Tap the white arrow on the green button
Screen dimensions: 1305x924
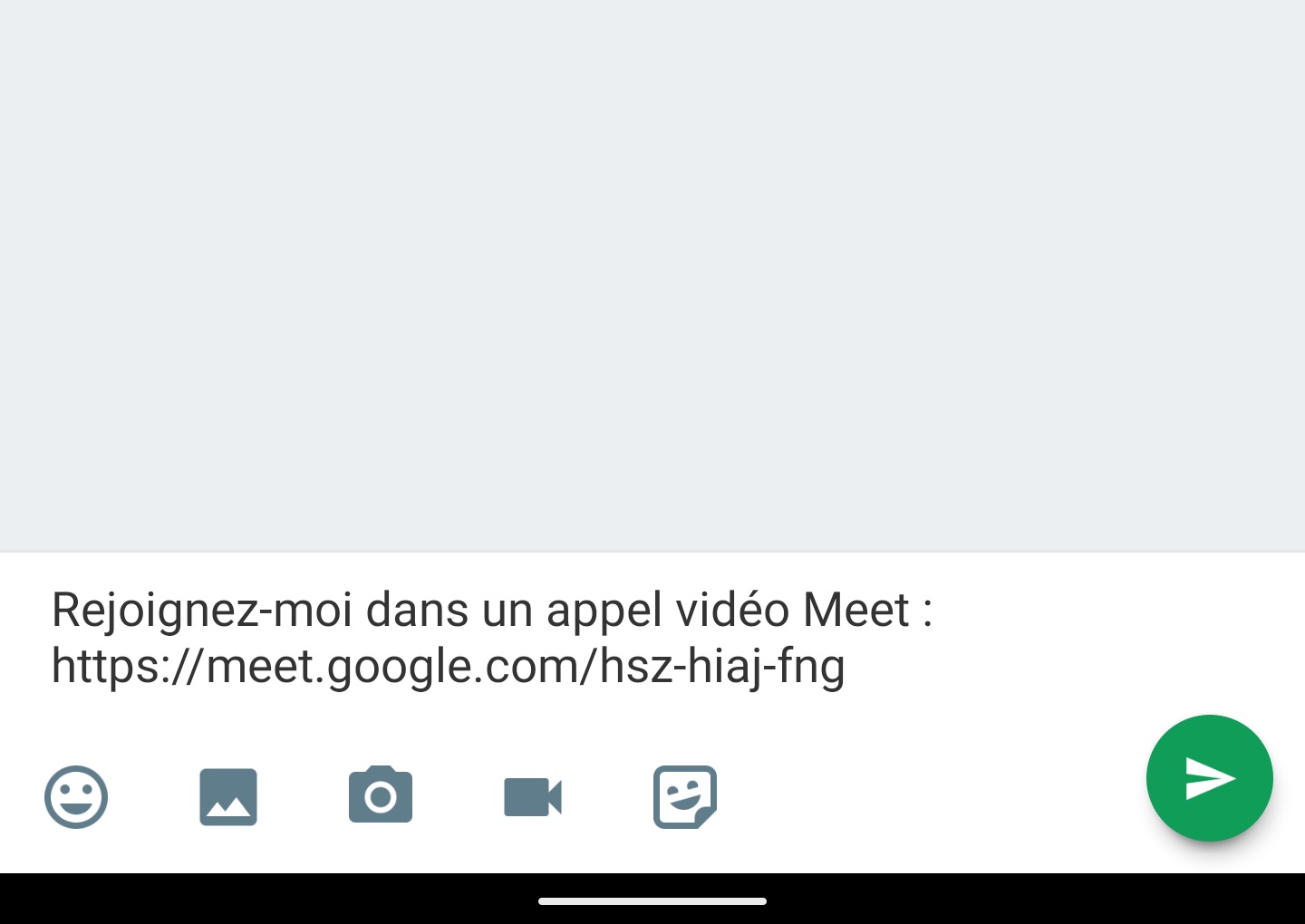1210,779
